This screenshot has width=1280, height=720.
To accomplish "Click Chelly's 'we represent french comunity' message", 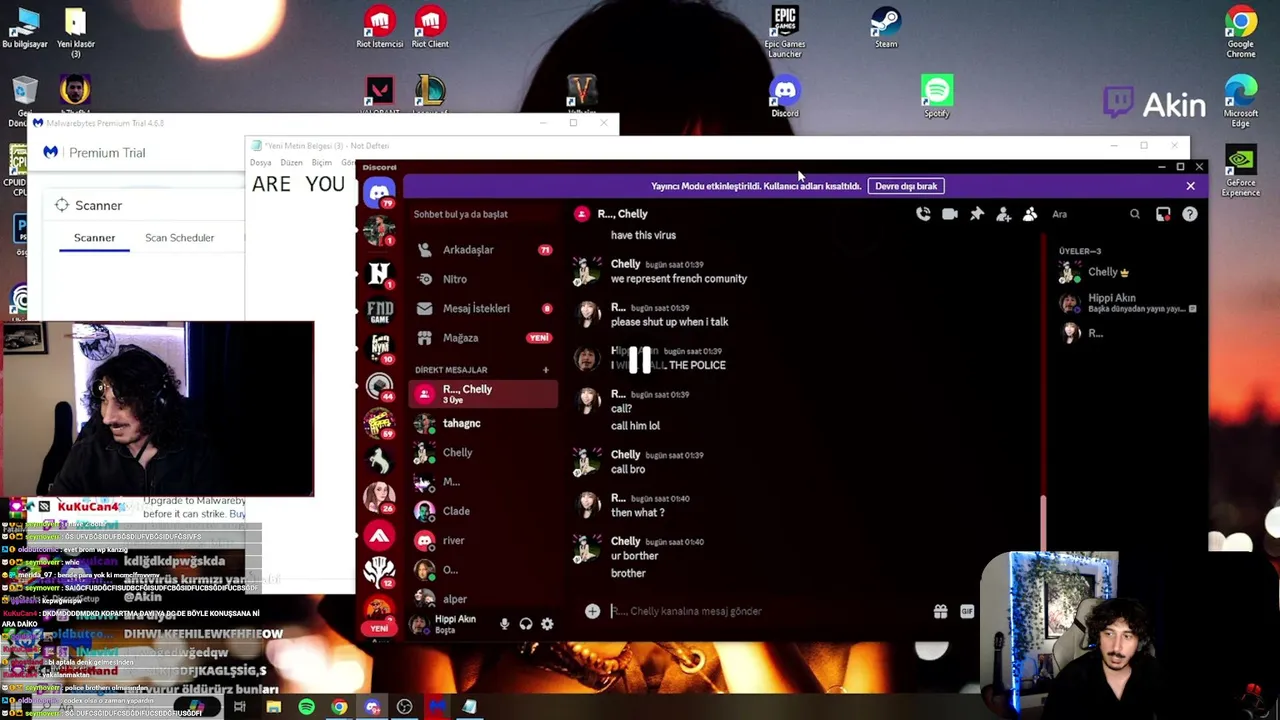I will 679,279.
